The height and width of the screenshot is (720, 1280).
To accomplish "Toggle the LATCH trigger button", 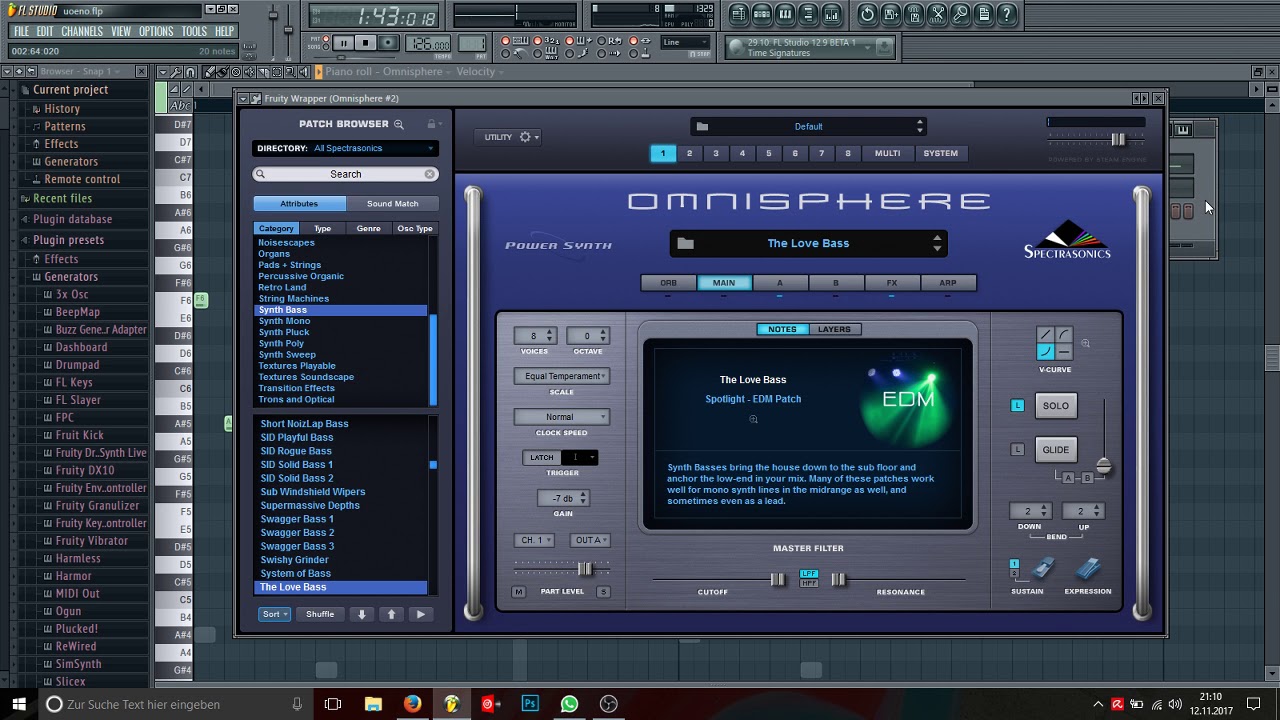I will [x=541, y=457].
